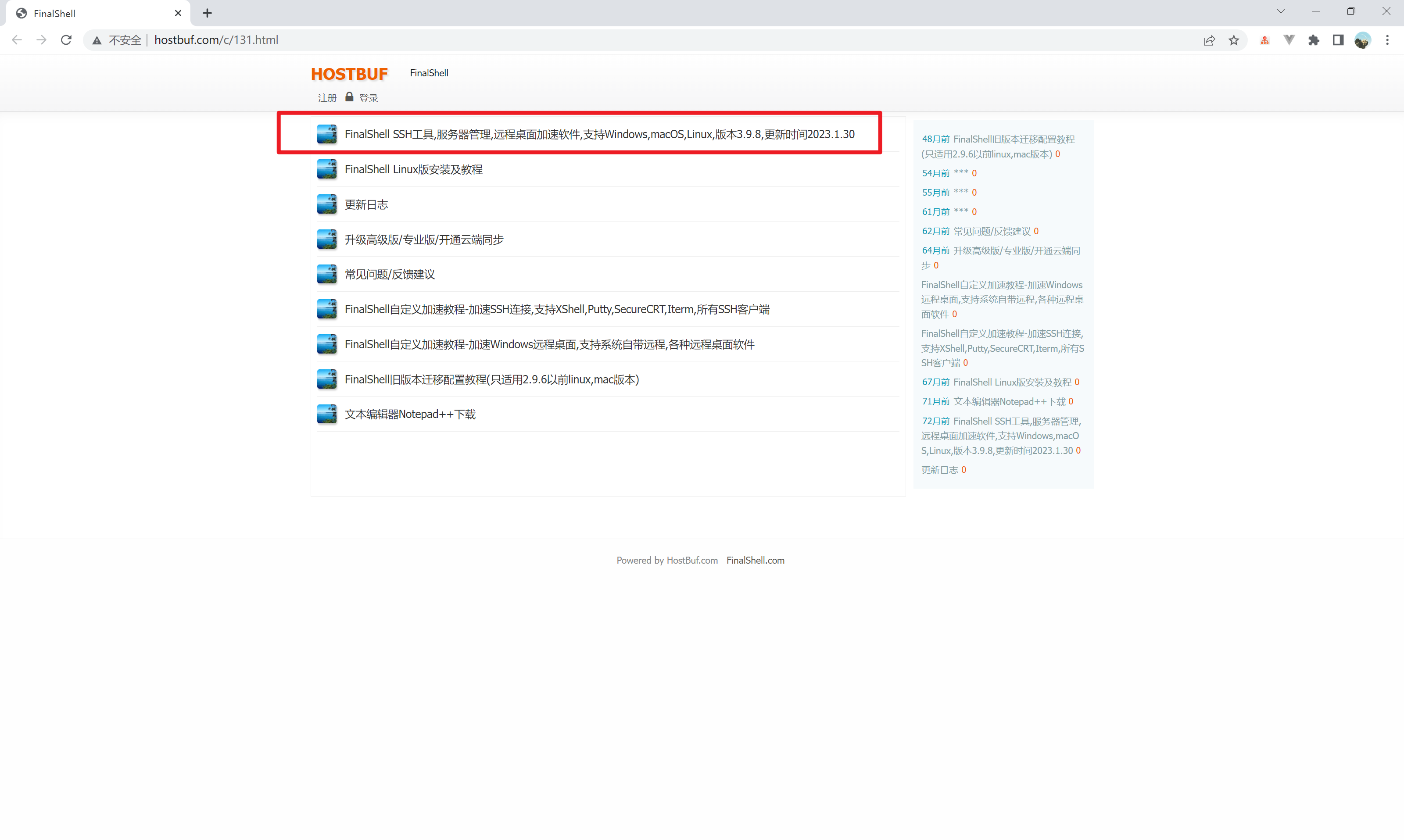Click the extensions puzzle icon

pyautogui.click(x=1314, y=39)
